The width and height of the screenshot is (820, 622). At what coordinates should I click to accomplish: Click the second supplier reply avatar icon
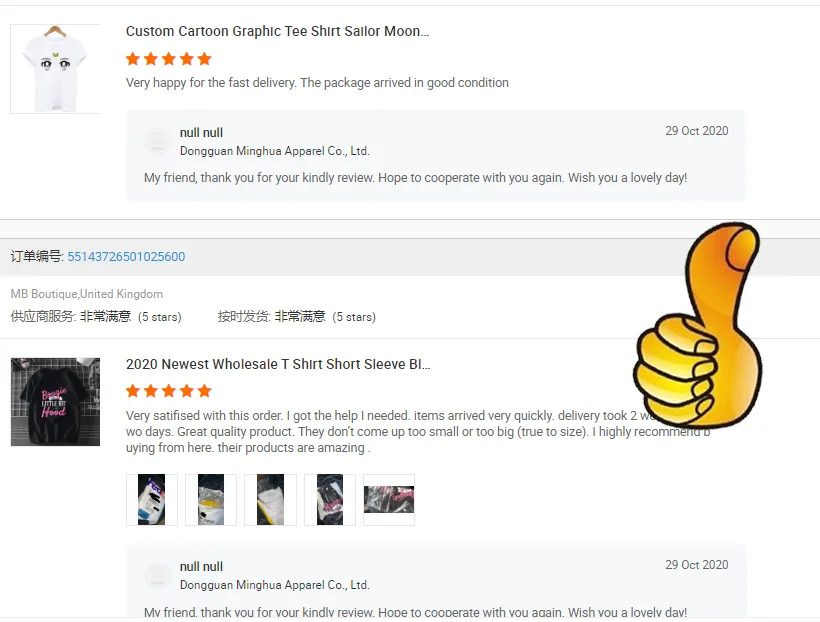(x=157, y=575)
